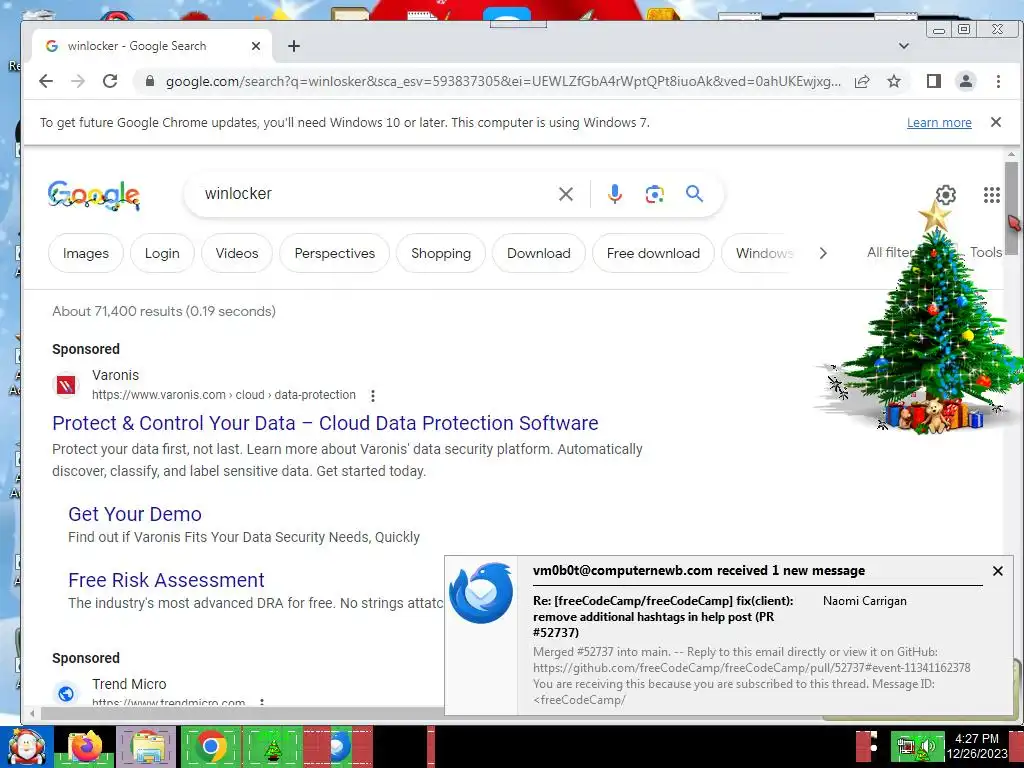The height and width of the screenshot is (768, 1024).
Task: Select the Free download filter chip
Action: (653, 253)
